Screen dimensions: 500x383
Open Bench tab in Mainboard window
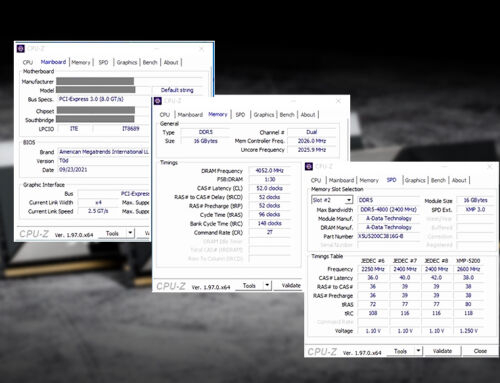[x=150, y=62]
